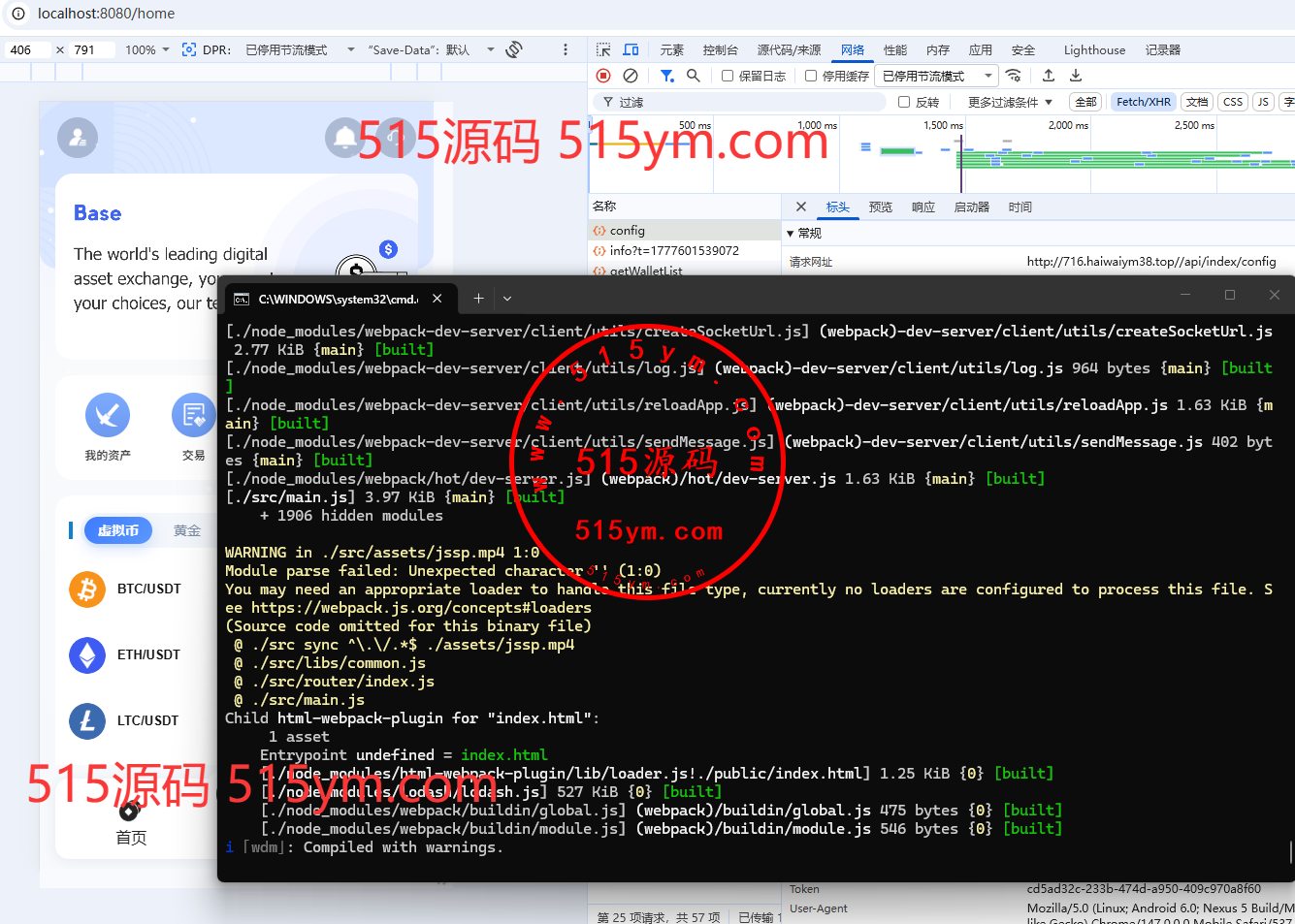Stop recording network log
The image size is (1295, 924).
click(x=603, y=76)
